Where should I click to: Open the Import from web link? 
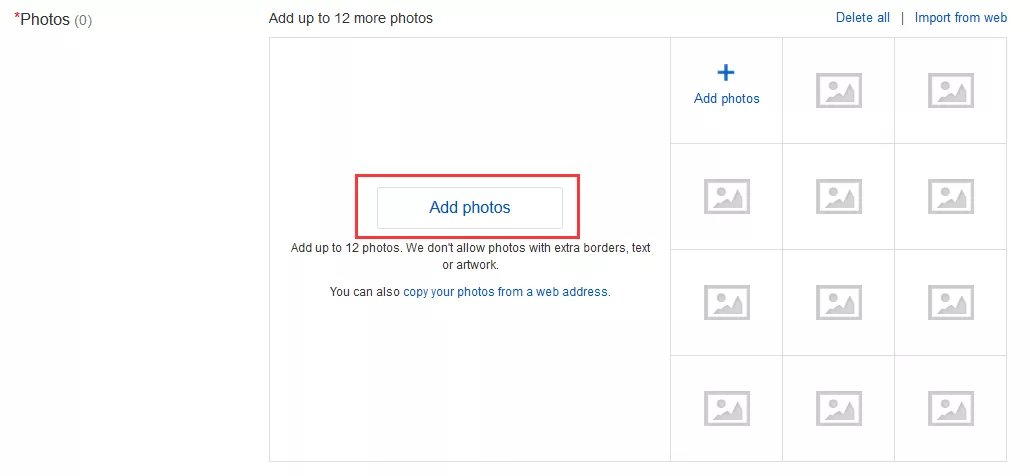click(961, 18)
